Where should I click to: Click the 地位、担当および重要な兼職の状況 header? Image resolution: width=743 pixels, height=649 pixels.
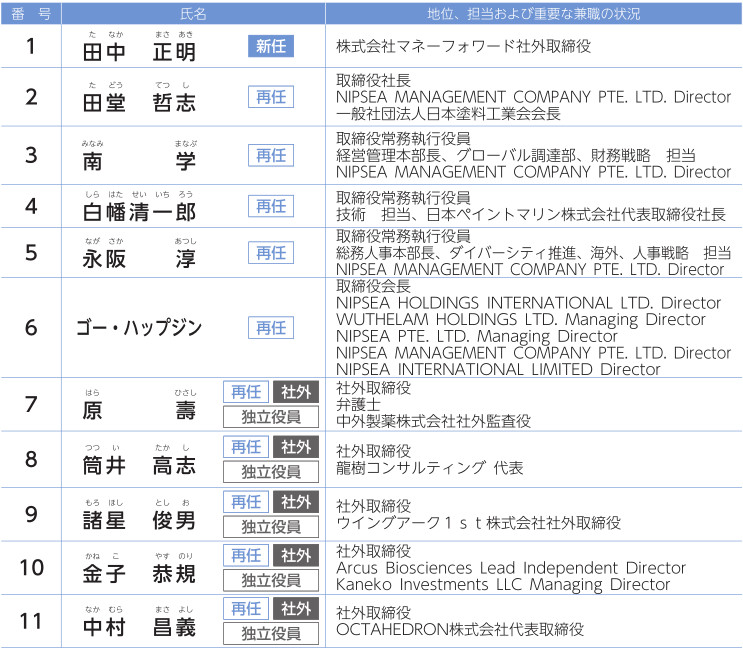(533, 13)
